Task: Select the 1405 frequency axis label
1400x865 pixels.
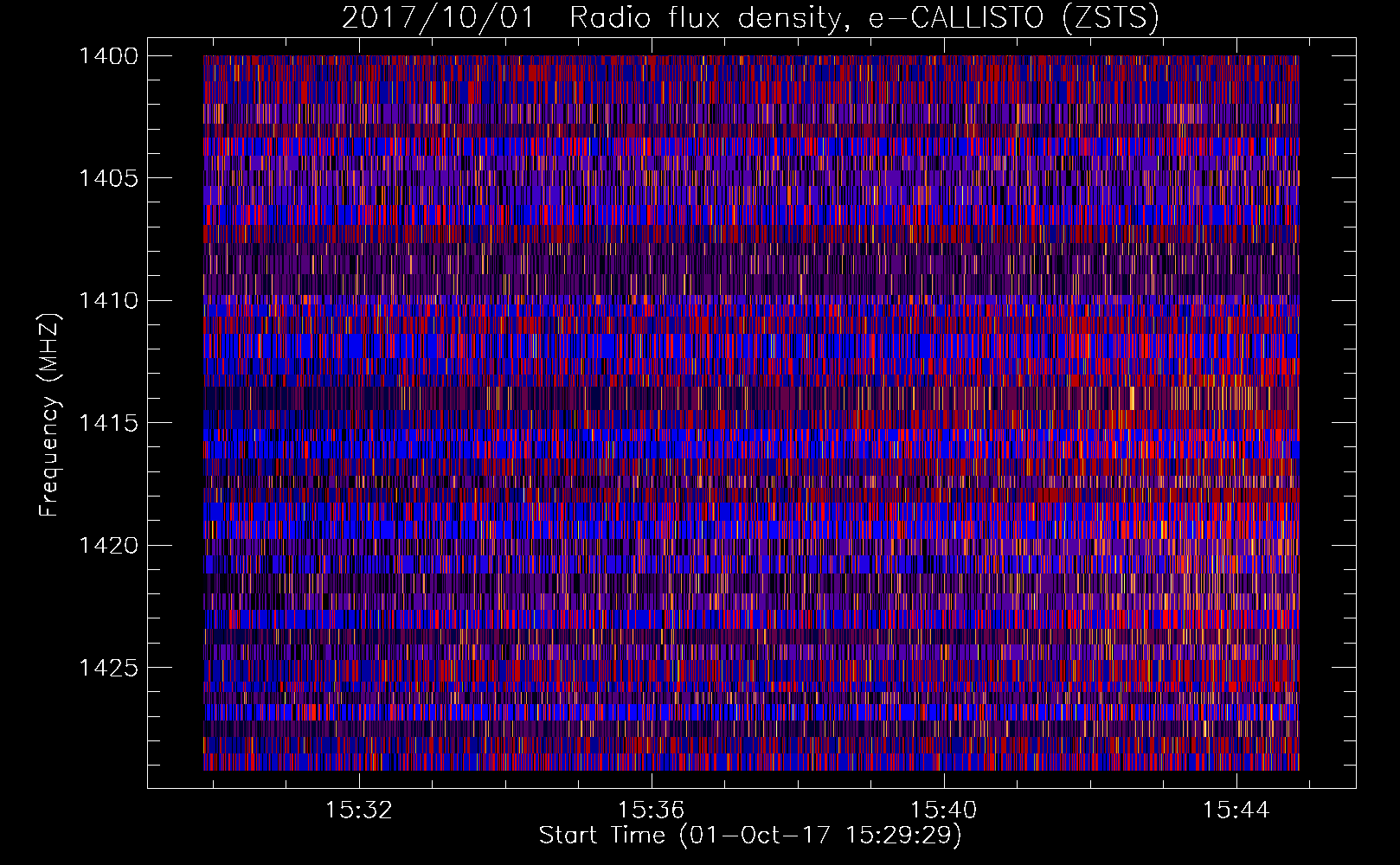Action: (x=108, y=178)
